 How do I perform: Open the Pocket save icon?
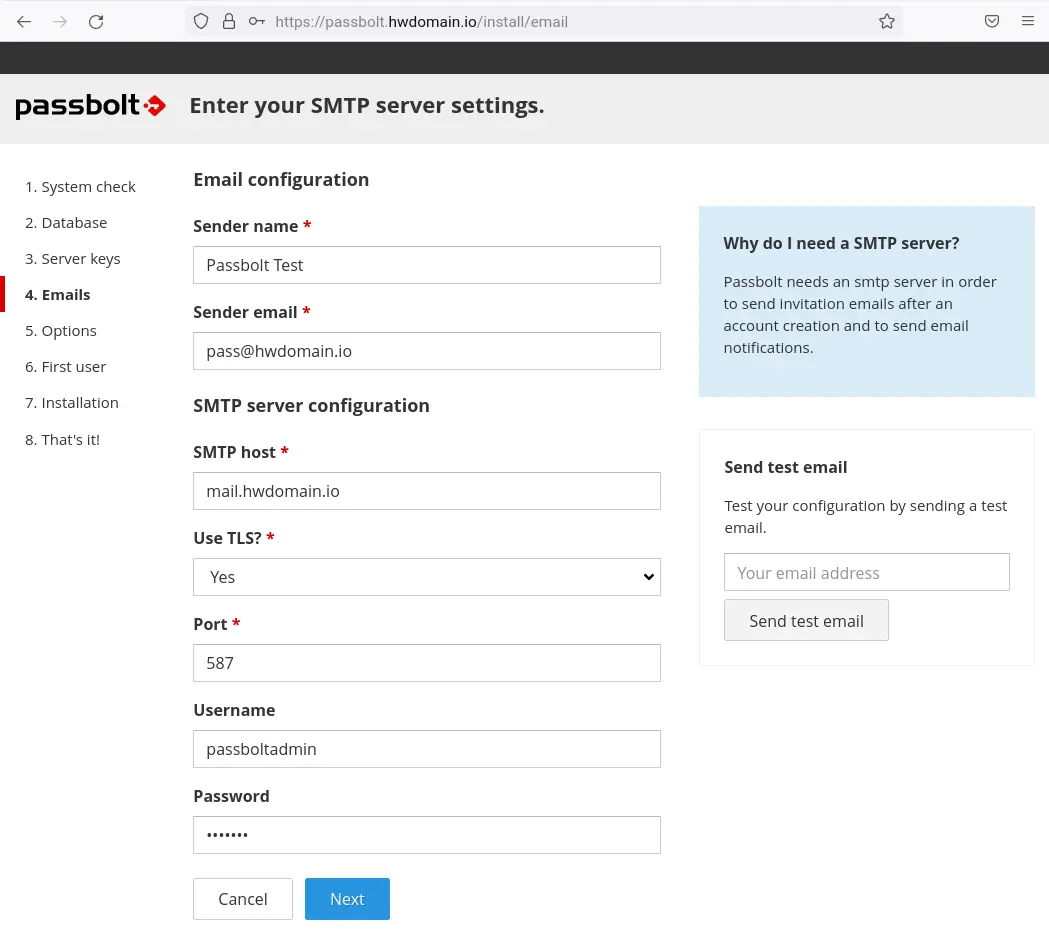coord(992,21)
